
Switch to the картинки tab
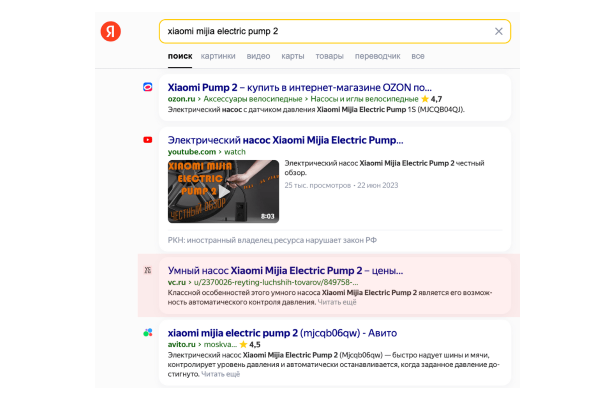pyautogui.click(x=218, y=56)
